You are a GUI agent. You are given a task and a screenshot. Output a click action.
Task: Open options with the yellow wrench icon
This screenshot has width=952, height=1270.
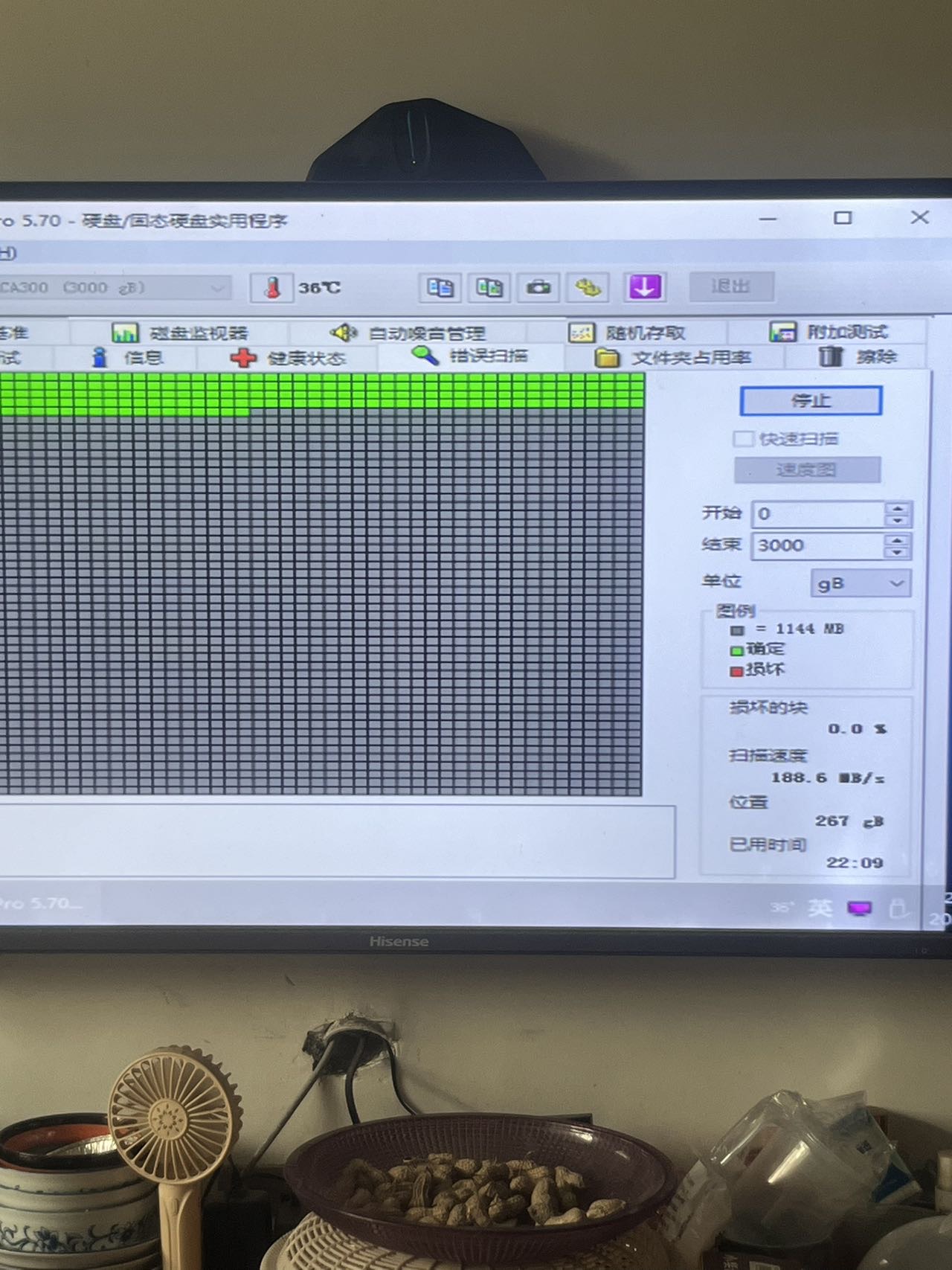588,287
